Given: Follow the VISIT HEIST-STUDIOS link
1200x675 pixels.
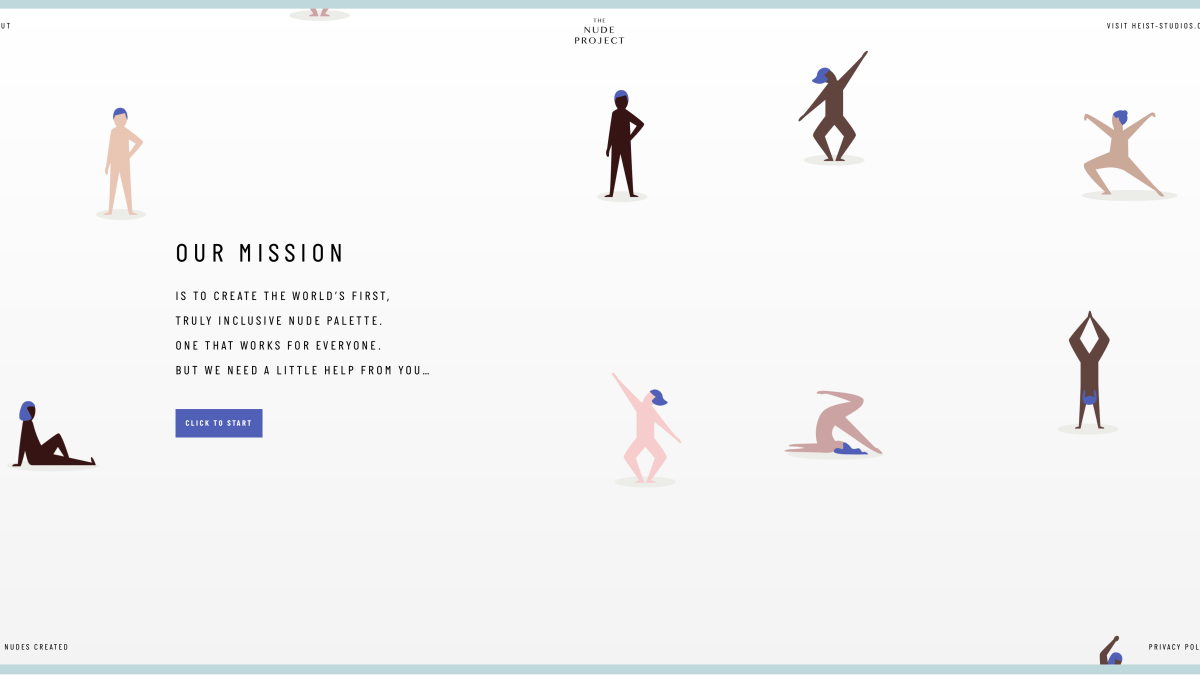Looking at the screenshot, I should coord(1153,26).
